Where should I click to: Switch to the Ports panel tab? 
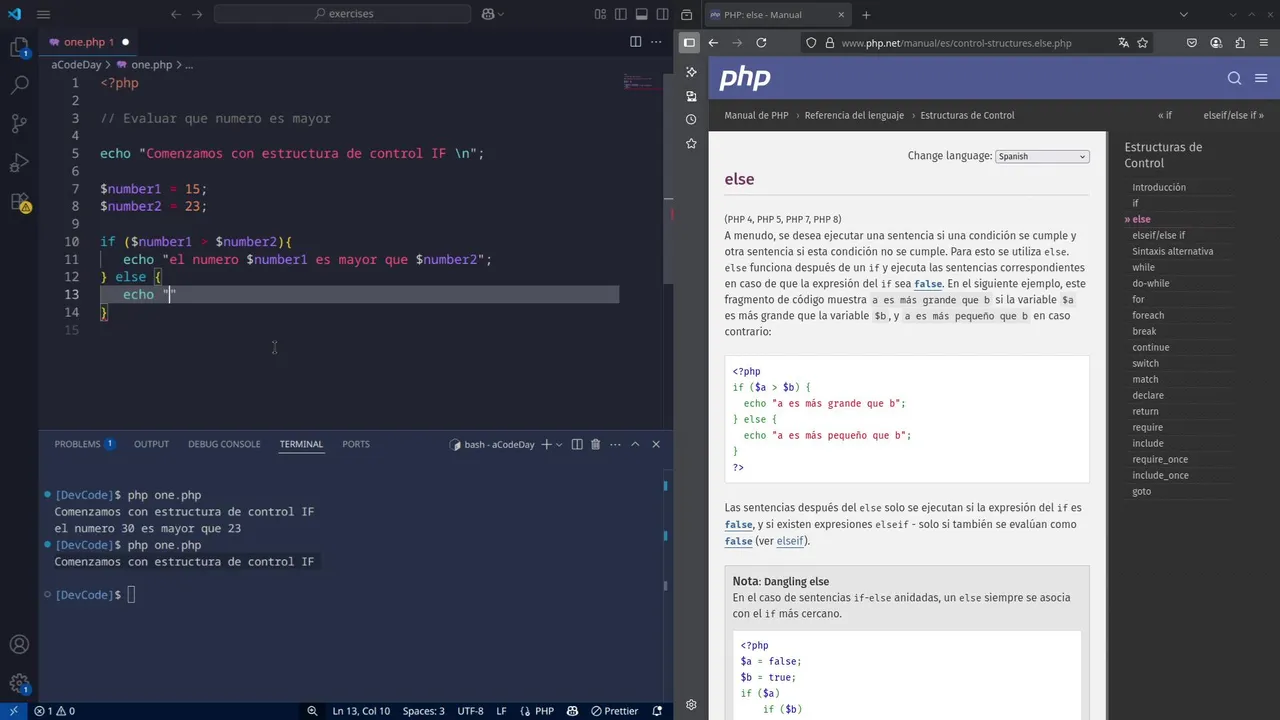[x=356, y=444]
